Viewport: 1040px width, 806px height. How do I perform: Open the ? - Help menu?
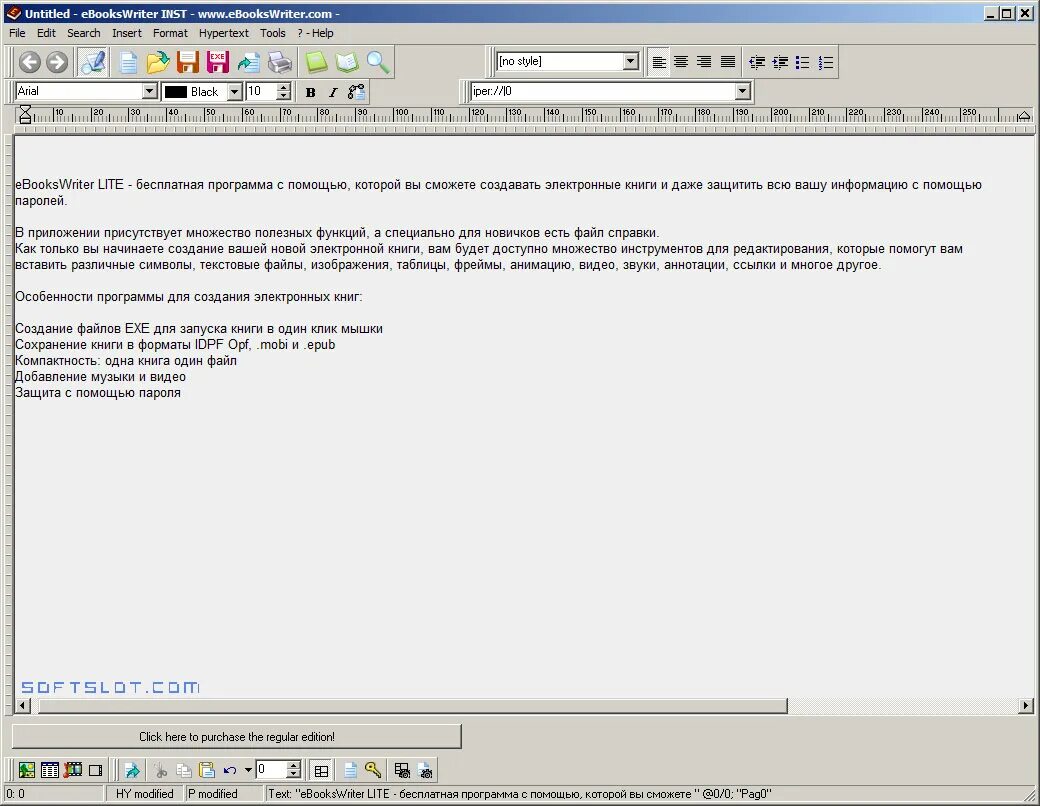(x=315, y=33)
